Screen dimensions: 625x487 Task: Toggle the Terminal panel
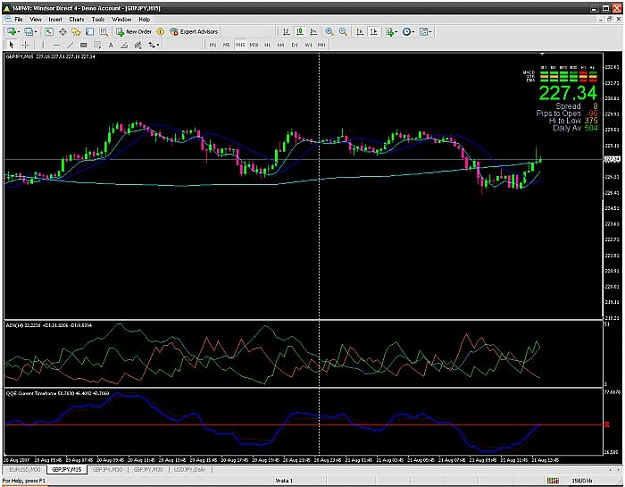coord(90,31)
